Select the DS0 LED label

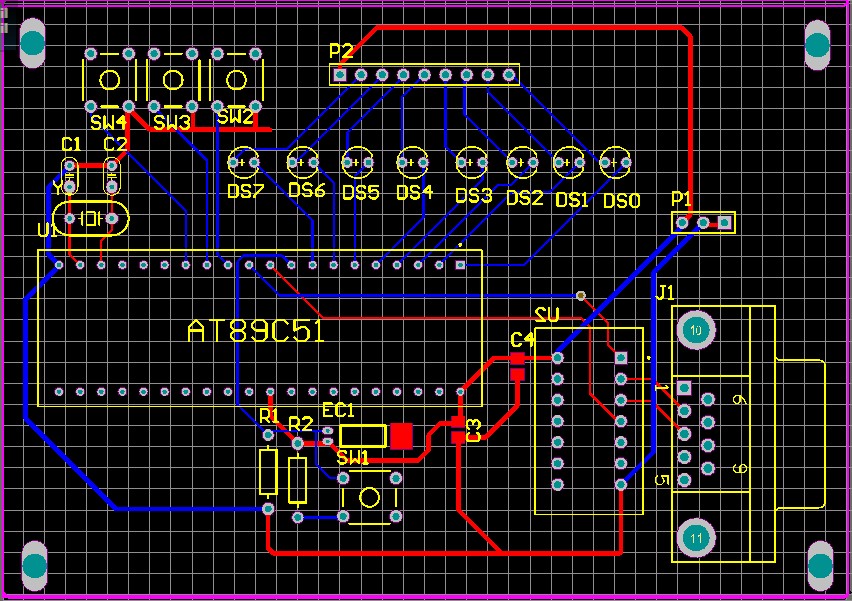622,201
